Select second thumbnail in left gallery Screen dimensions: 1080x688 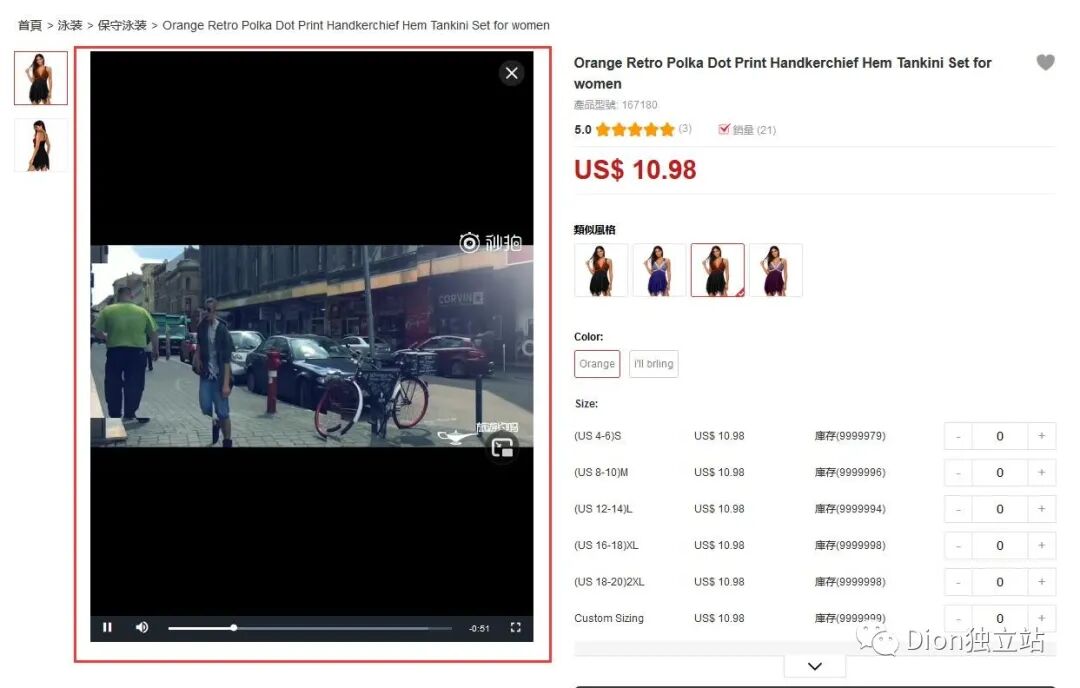[x=41, y=145]
